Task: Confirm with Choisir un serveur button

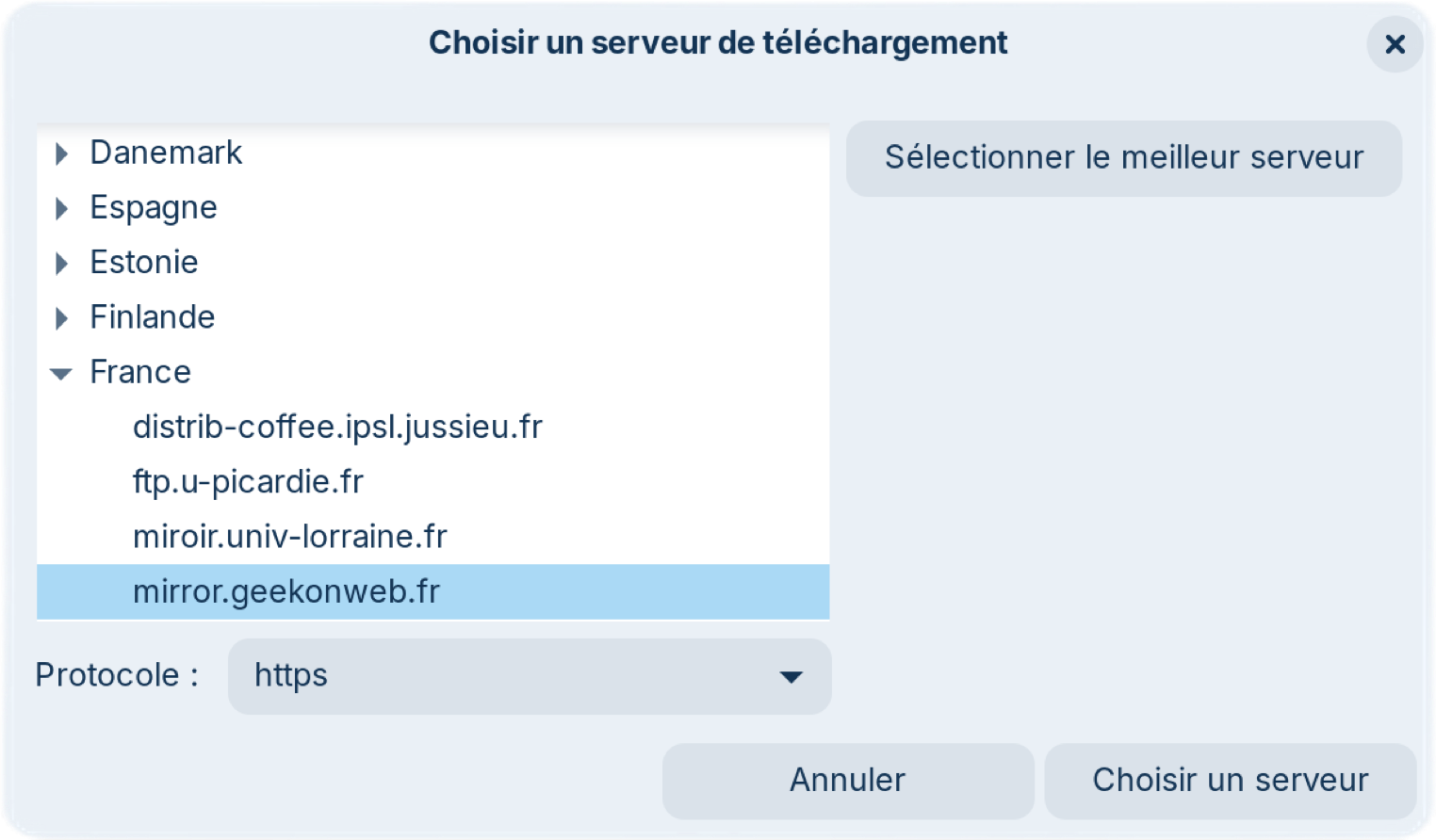Action: click(x=1230, y=781)
